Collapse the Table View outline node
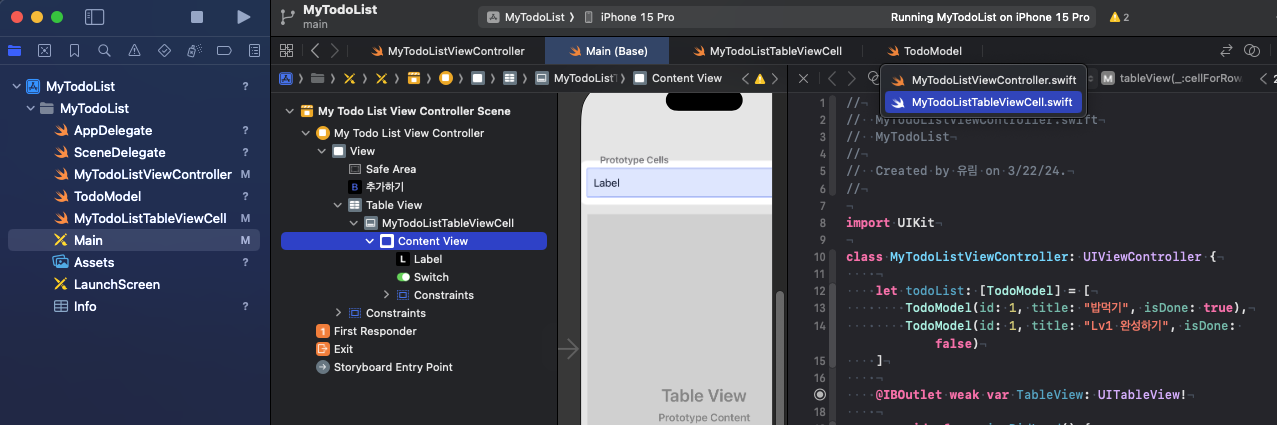1277x425 pixels. click(x=339, y=205)
